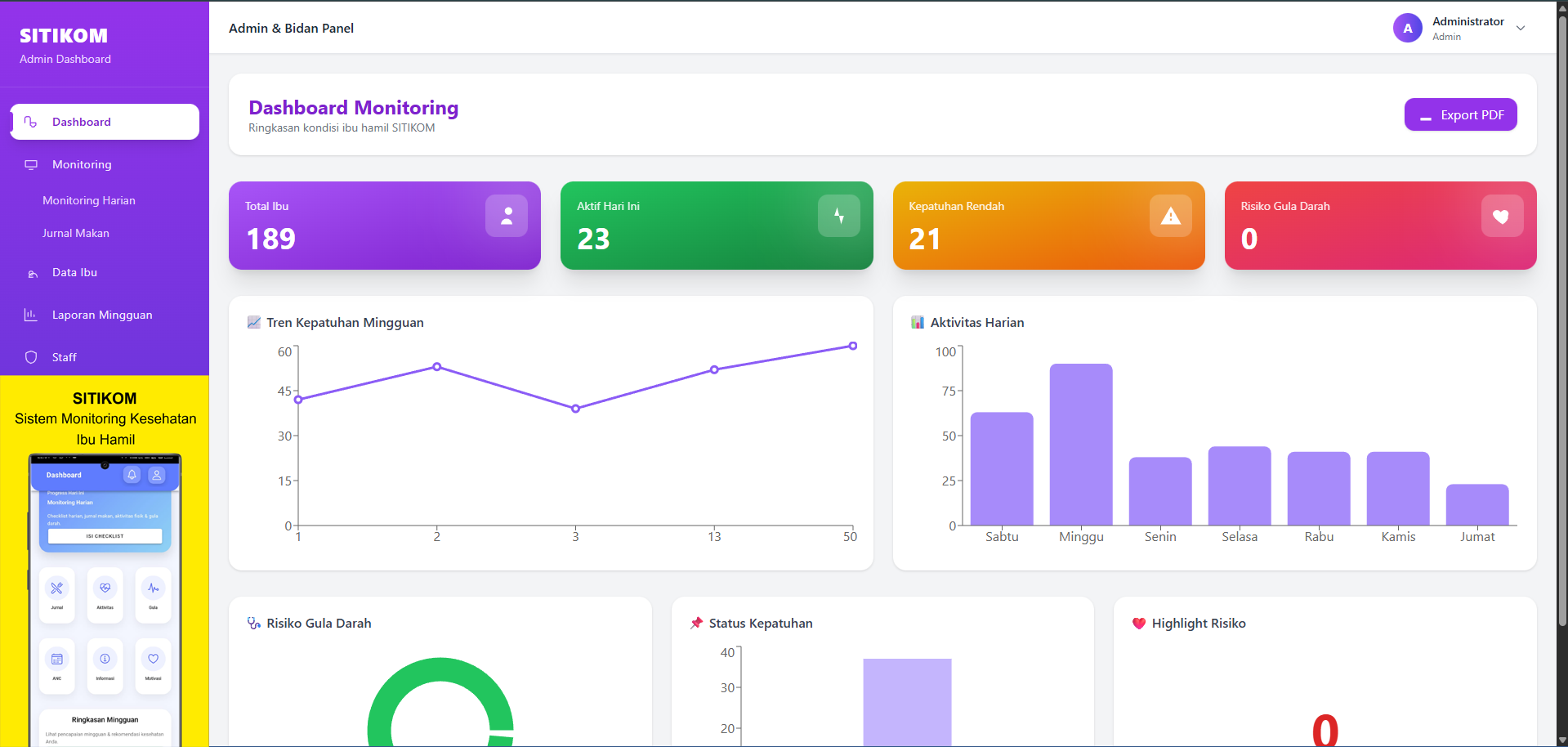1568x747 pixels.
Task: Click the Risiko Gula Darah card label
Action: [x=1285, y=206]
